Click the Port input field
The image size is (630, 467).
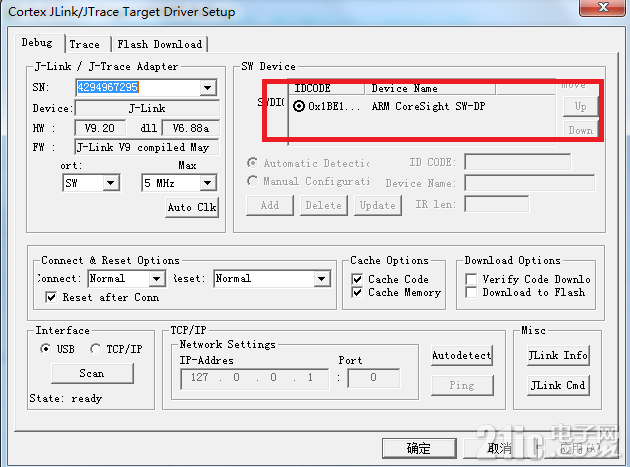(374, 378)
